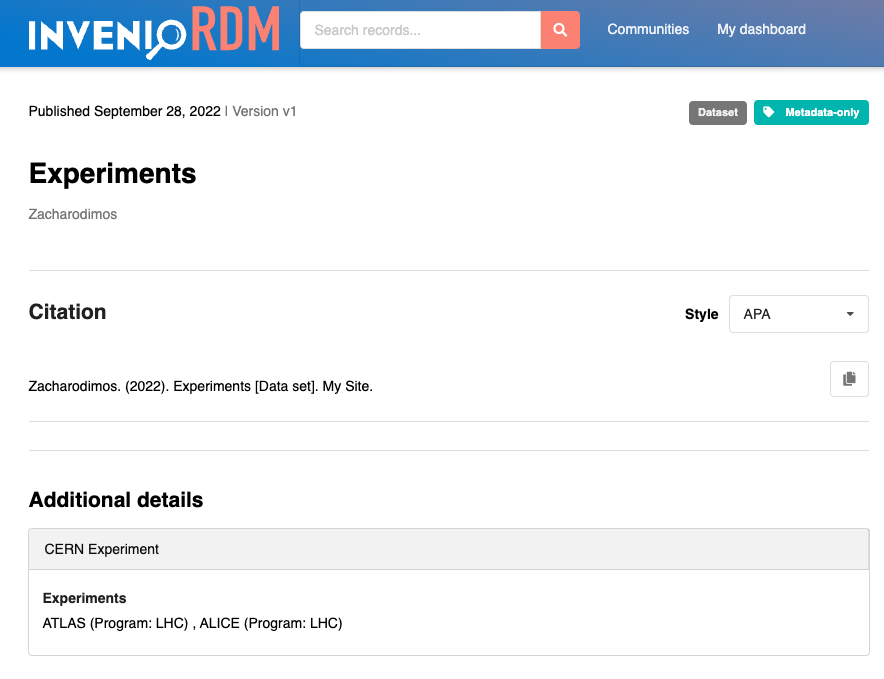Open the Communities page
This screenshot has width=884, height=679.
648,29
